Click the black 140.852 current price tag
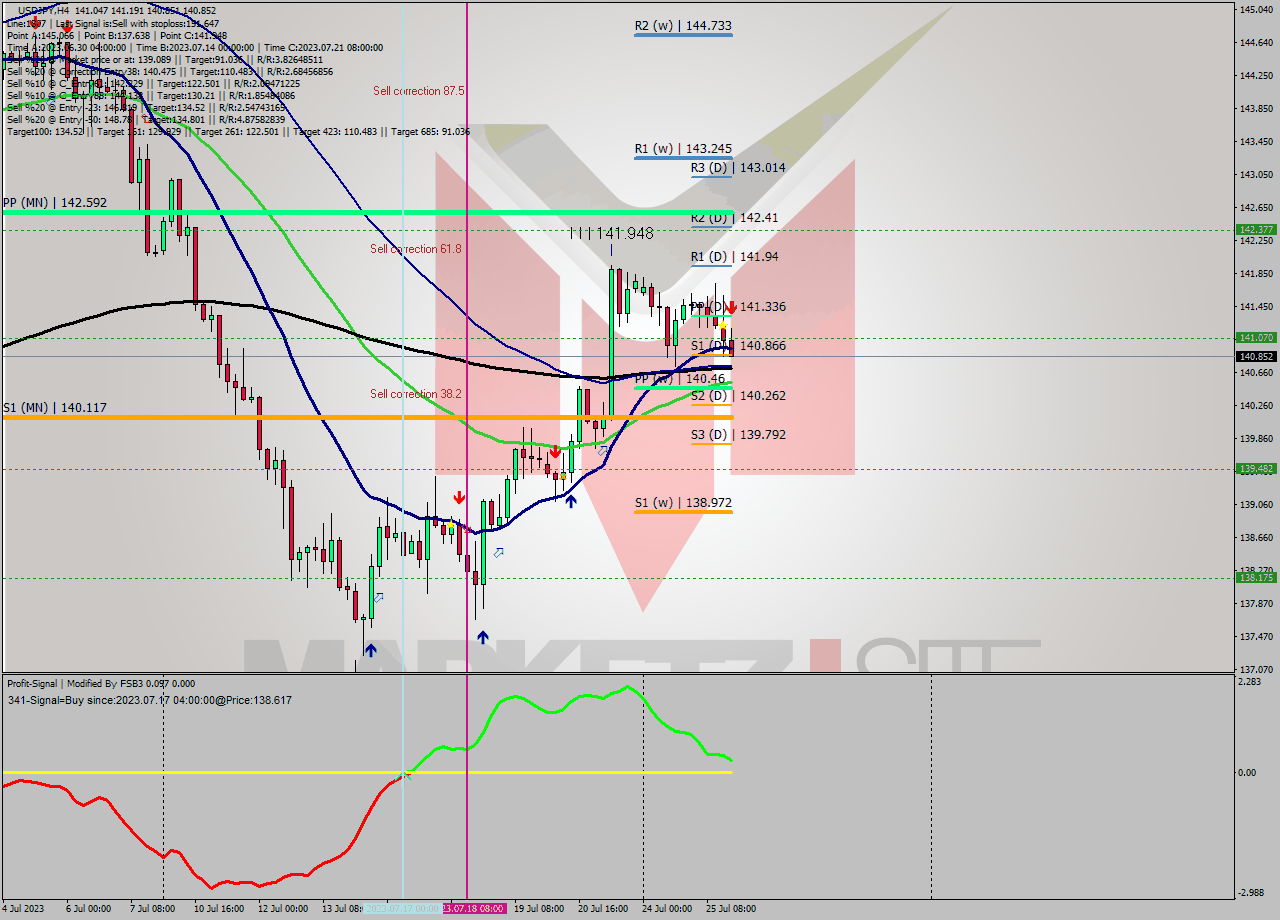This screenshot has width=1280, height=920. click(1256, 356)
